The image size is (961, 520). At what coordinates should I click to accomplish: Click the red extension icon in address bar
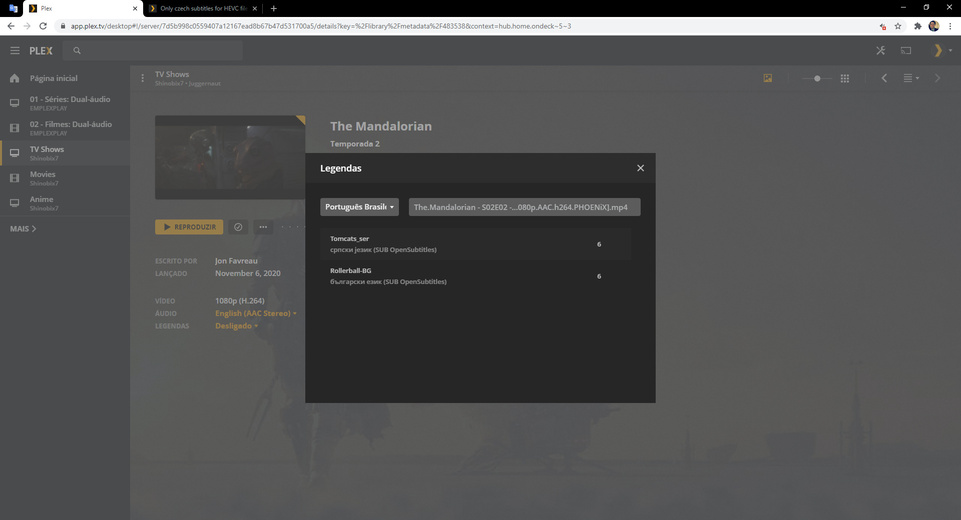[x=883, y=26]
